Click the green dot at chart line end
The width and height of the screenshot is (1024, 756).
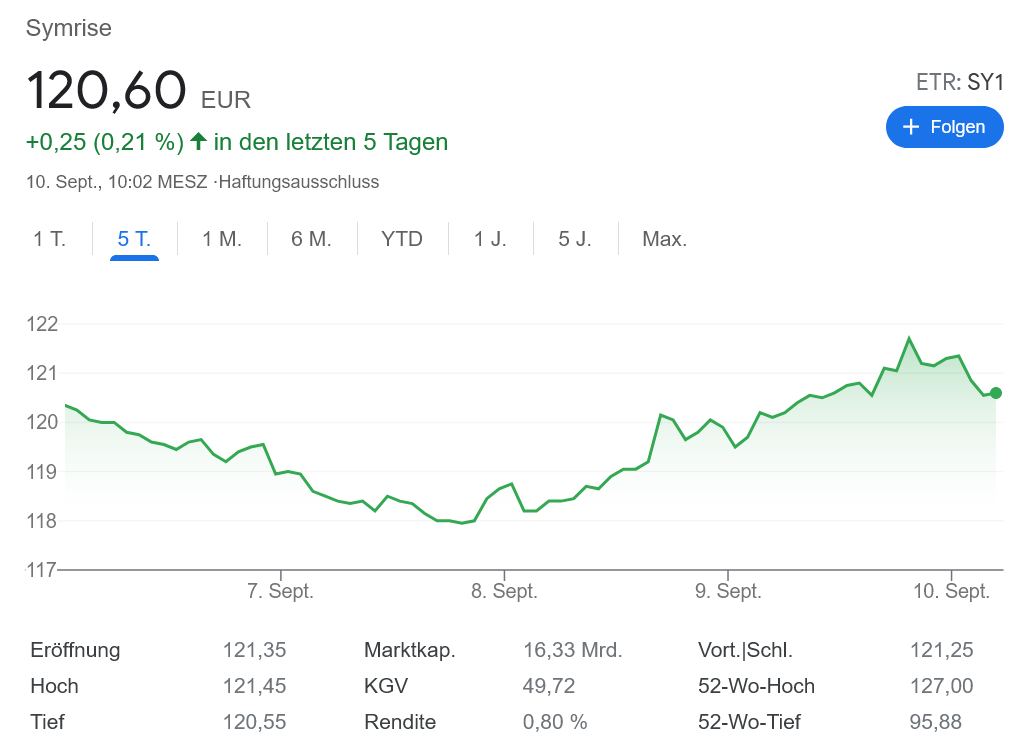pyautogui.click(x=995, y=393)
